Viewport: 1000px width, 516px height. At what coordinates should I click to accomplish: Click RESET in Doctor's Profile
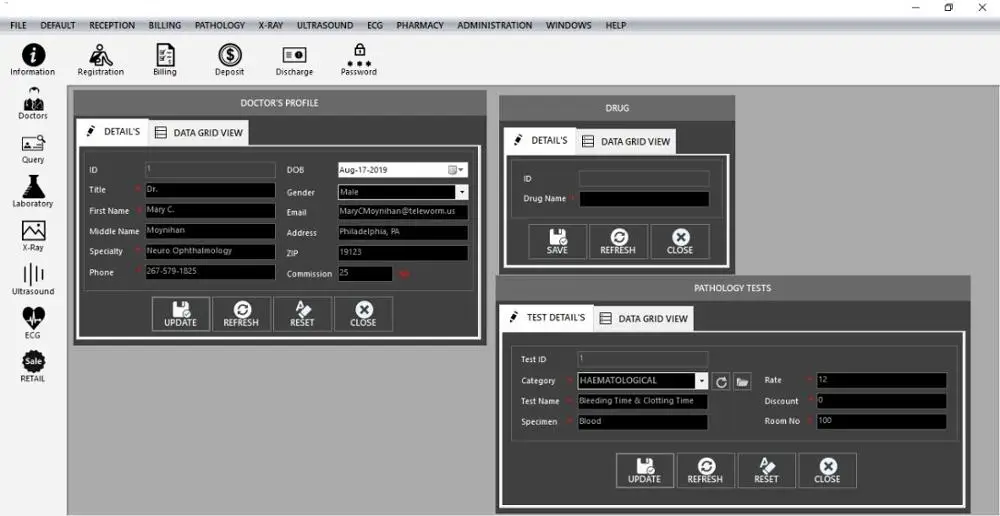[x=302, y=314]
